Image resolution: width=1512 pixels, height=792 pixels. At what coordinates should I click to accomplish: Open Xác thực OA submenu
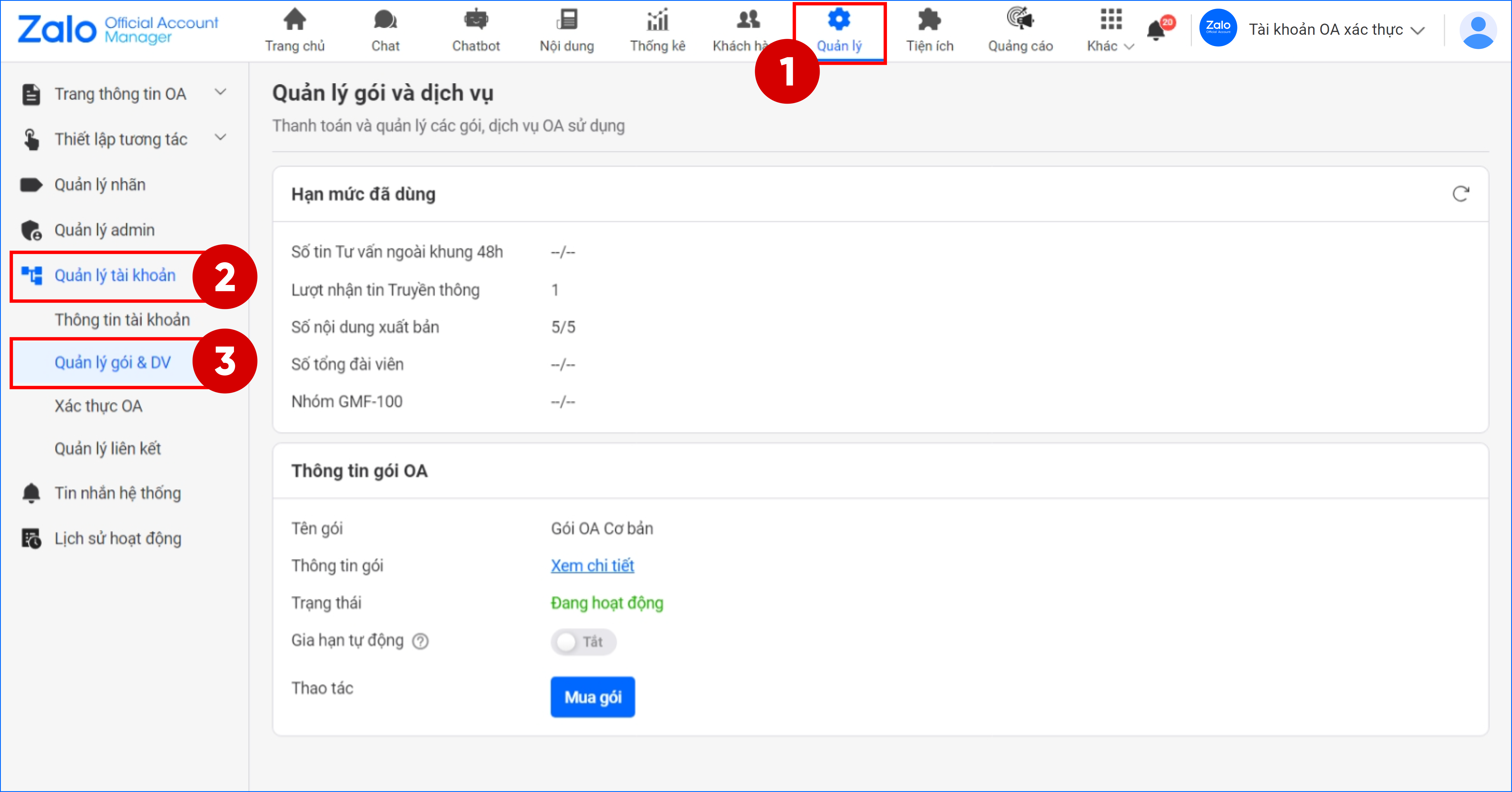[x=98, y=406]
